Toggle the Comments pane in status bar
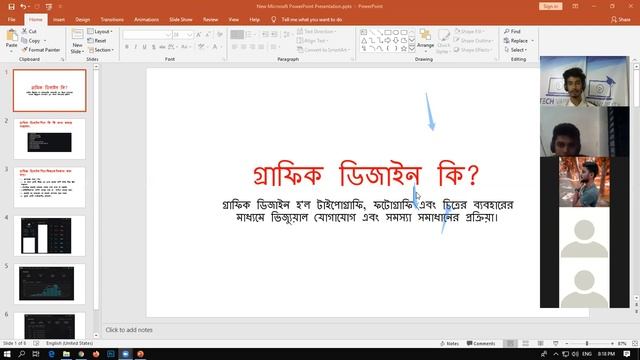Screen dimensions: 640x360 [481, 344]
